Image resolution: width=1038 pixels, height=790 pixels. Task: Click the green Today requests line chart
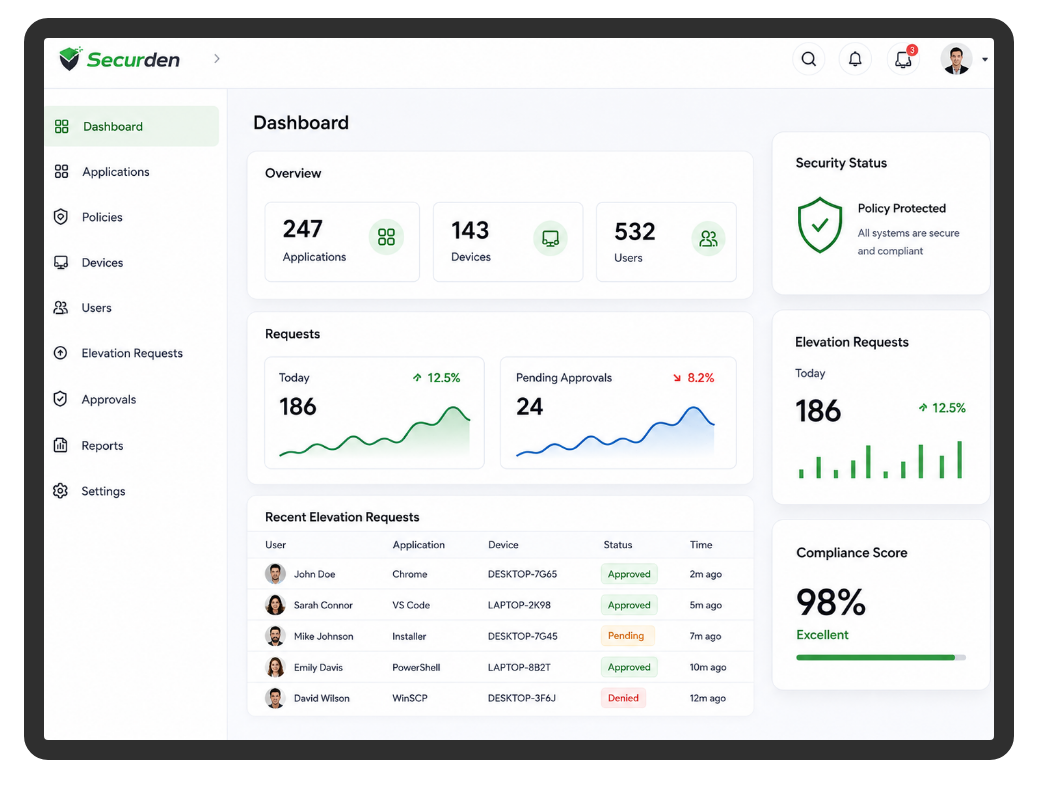[375, 432]
